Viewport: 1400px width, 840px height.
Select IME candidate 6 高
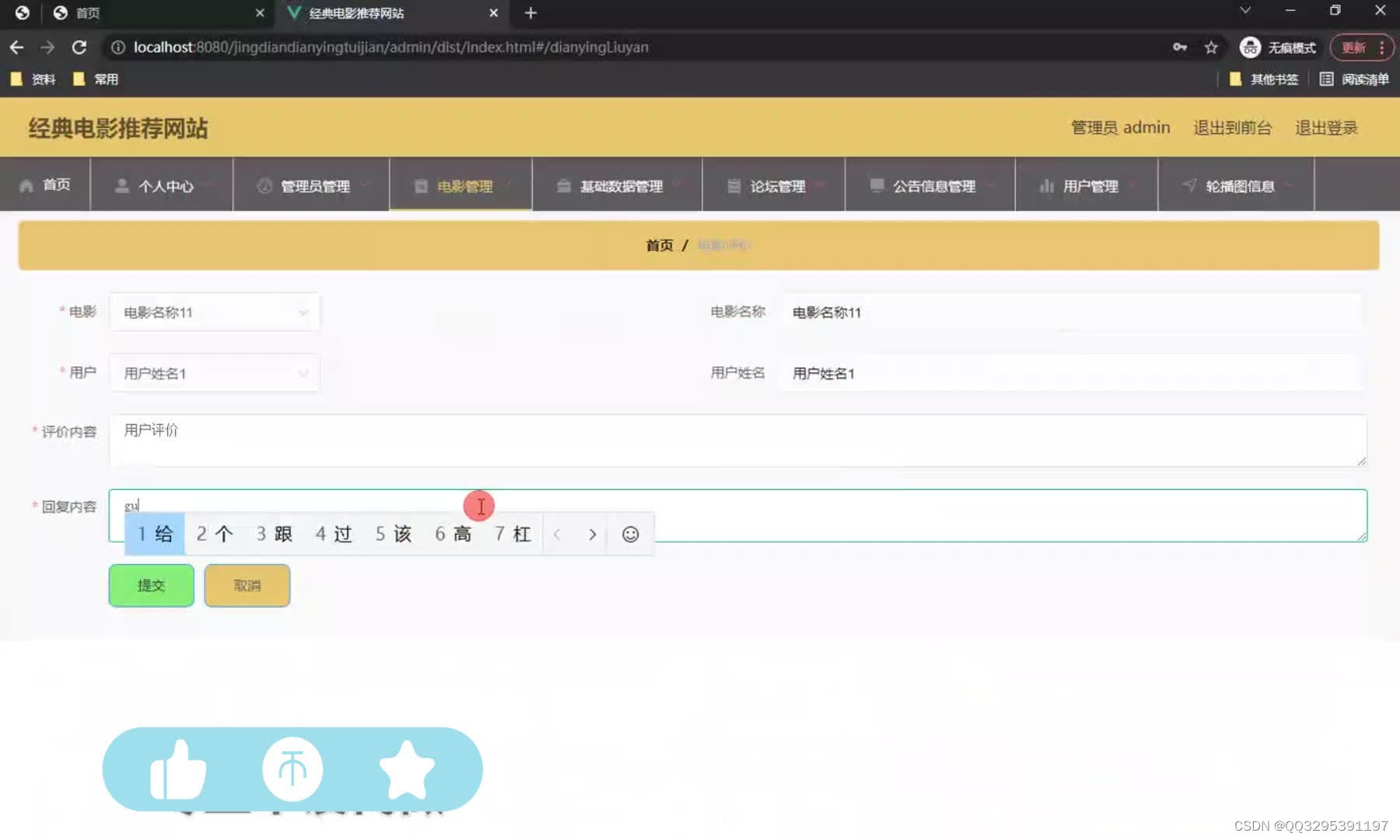[453, 534]
